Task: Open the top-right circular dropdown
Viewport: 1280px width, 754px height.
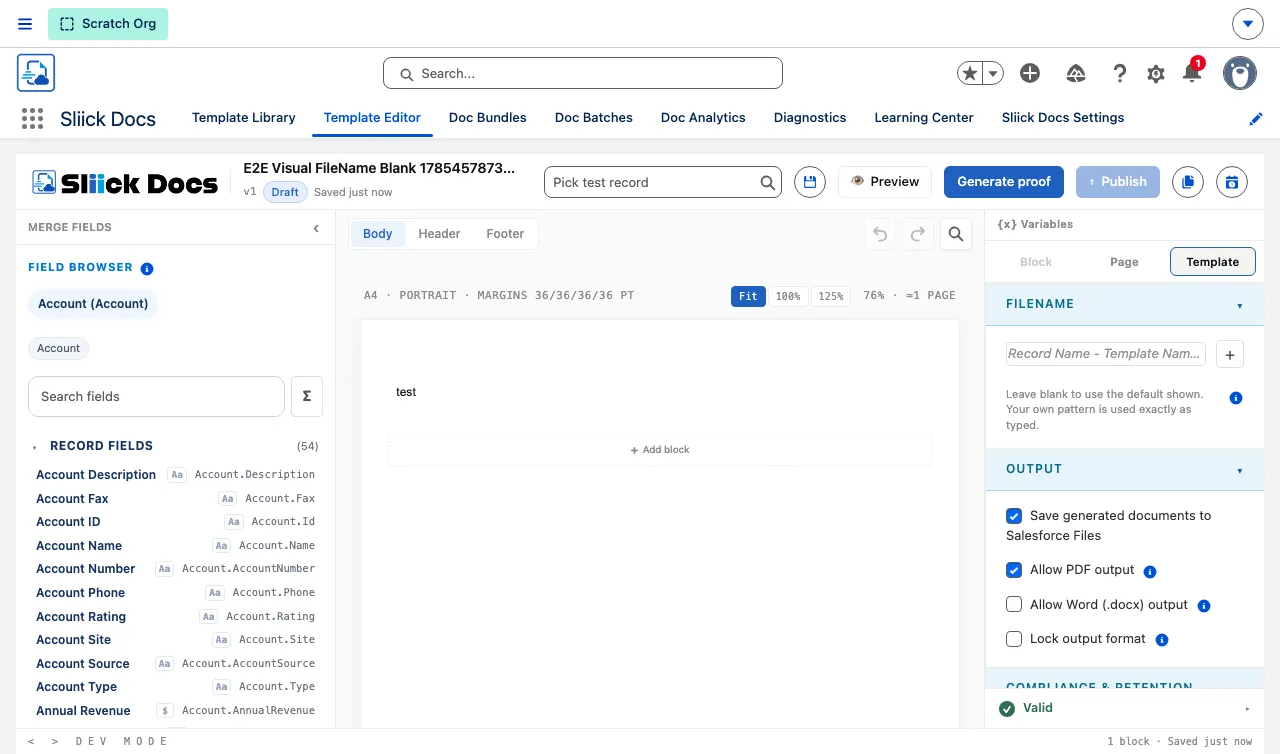Action: coord(1248,24)
